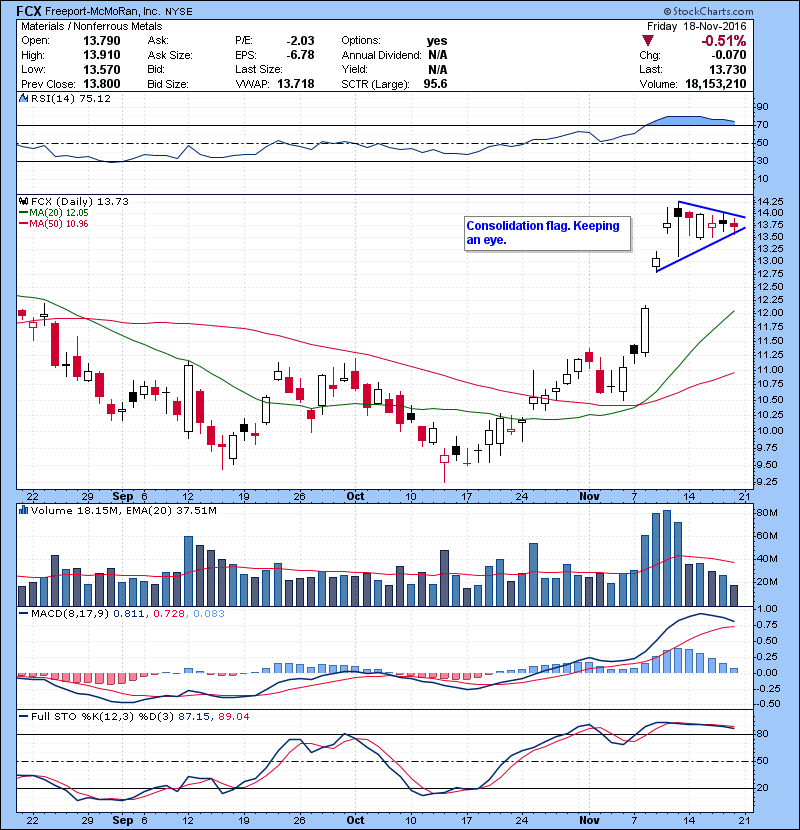This screenshot has width=800, height=830.
Task: Click the 14.25 price axis label
Action: click(770, 202)
